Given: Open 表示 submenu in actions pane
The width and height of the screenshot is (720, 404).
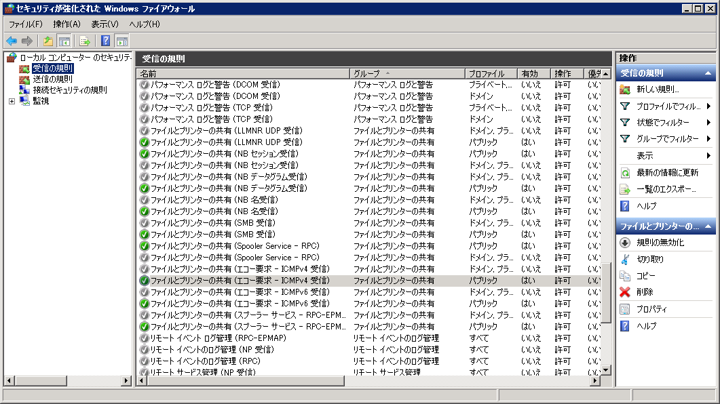Looking at the screenshot, I should click(666, 156).
